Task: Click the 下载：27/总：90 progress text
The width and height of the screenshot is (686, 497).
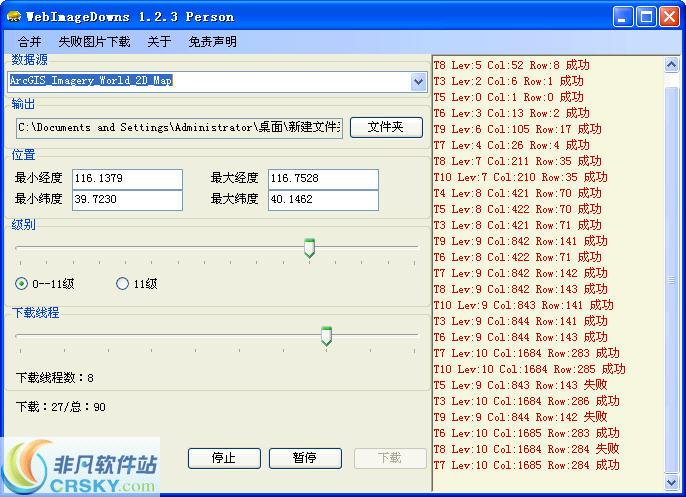Action: [61, 407]
